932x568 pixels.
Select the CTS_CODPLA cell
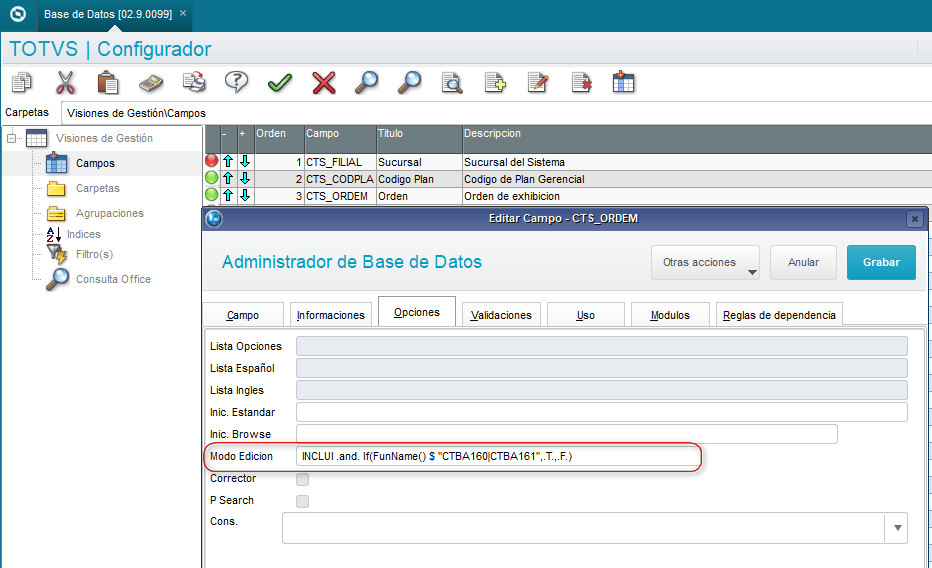pos(340,179)
